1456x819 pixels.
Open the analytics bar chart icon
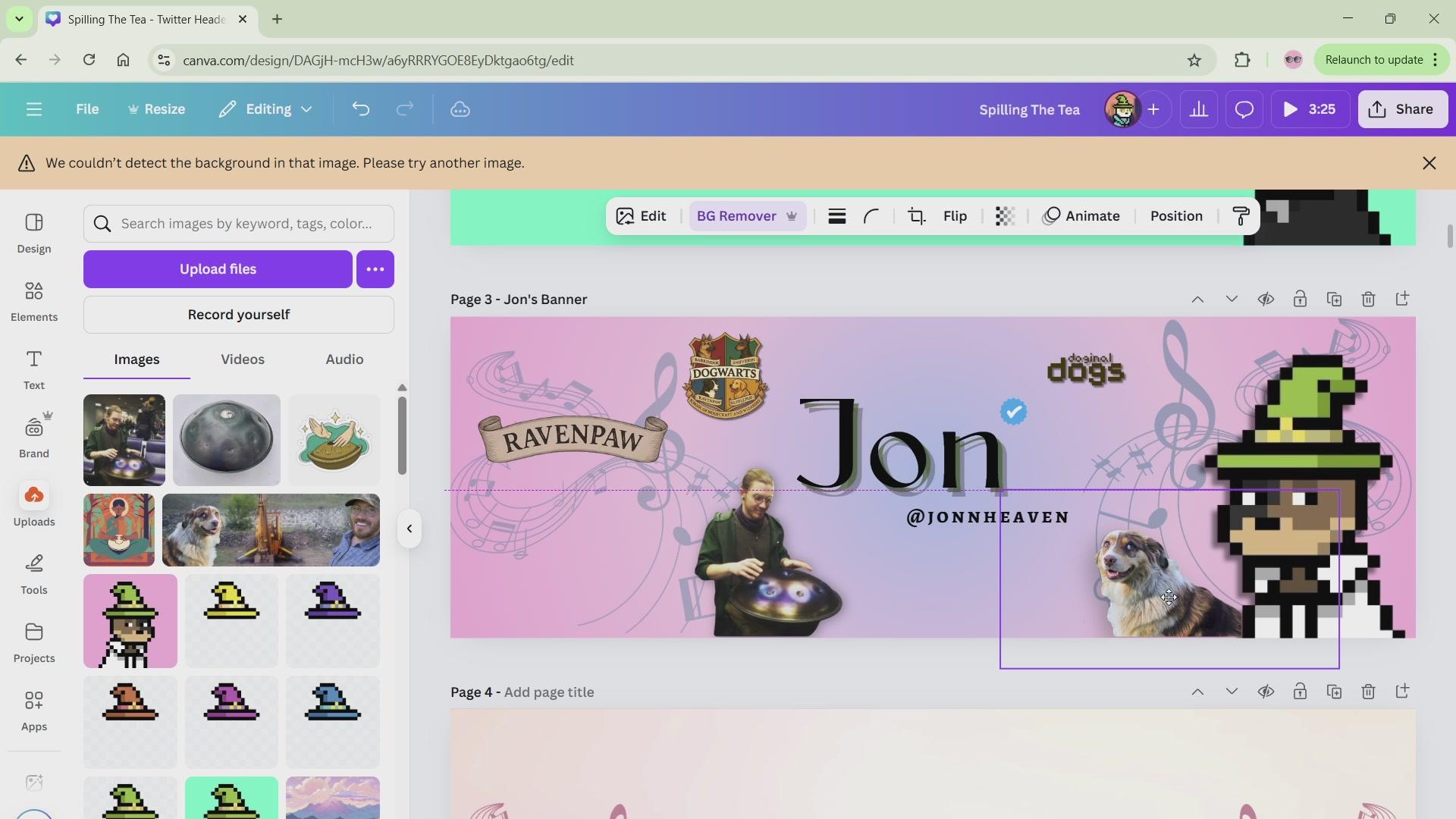pyautogui.click(x=1198, y=110)
